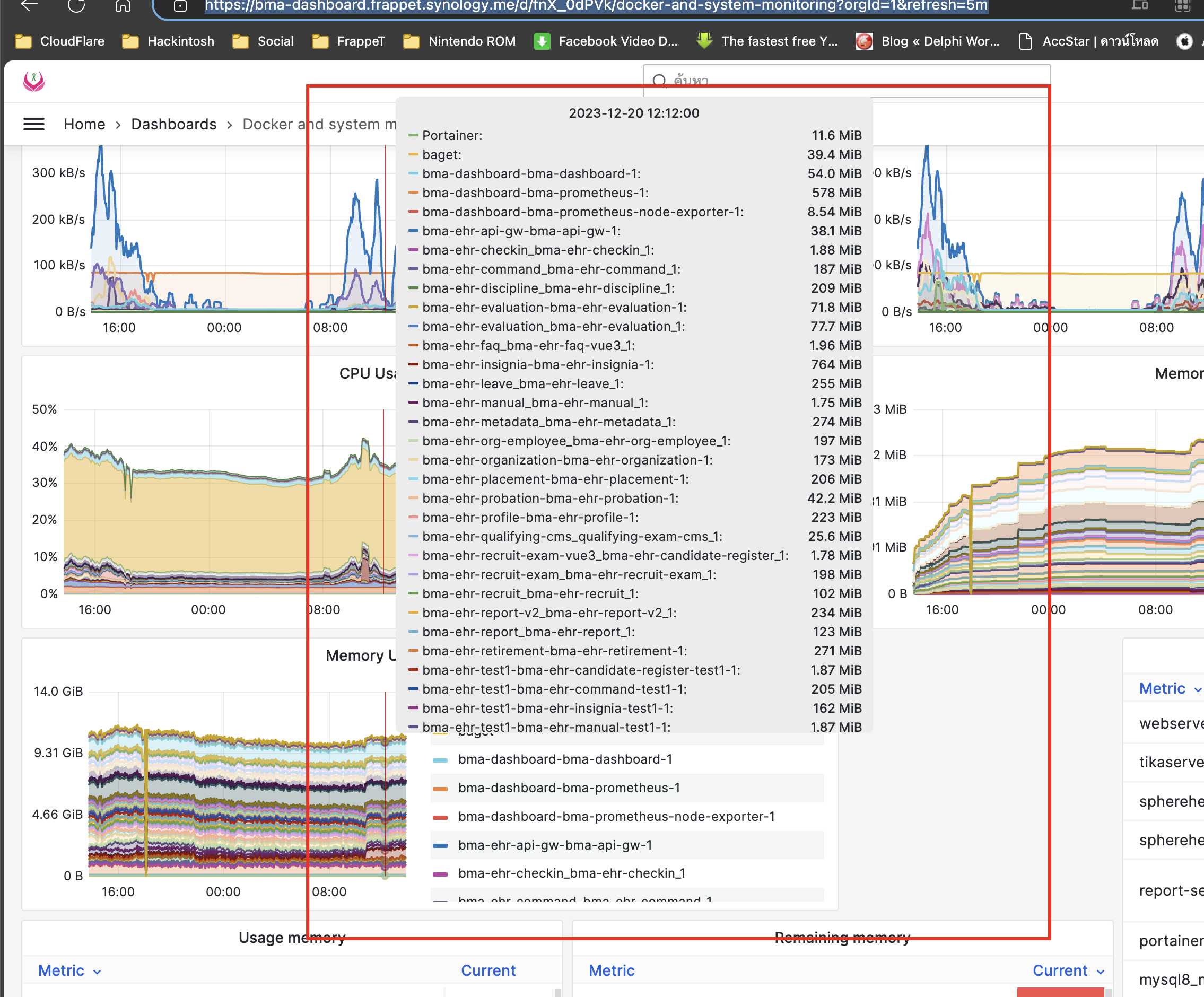
Task: Change color swatch of bma-dashboard-bma-prometheus-1
Action: click(440, 789)
